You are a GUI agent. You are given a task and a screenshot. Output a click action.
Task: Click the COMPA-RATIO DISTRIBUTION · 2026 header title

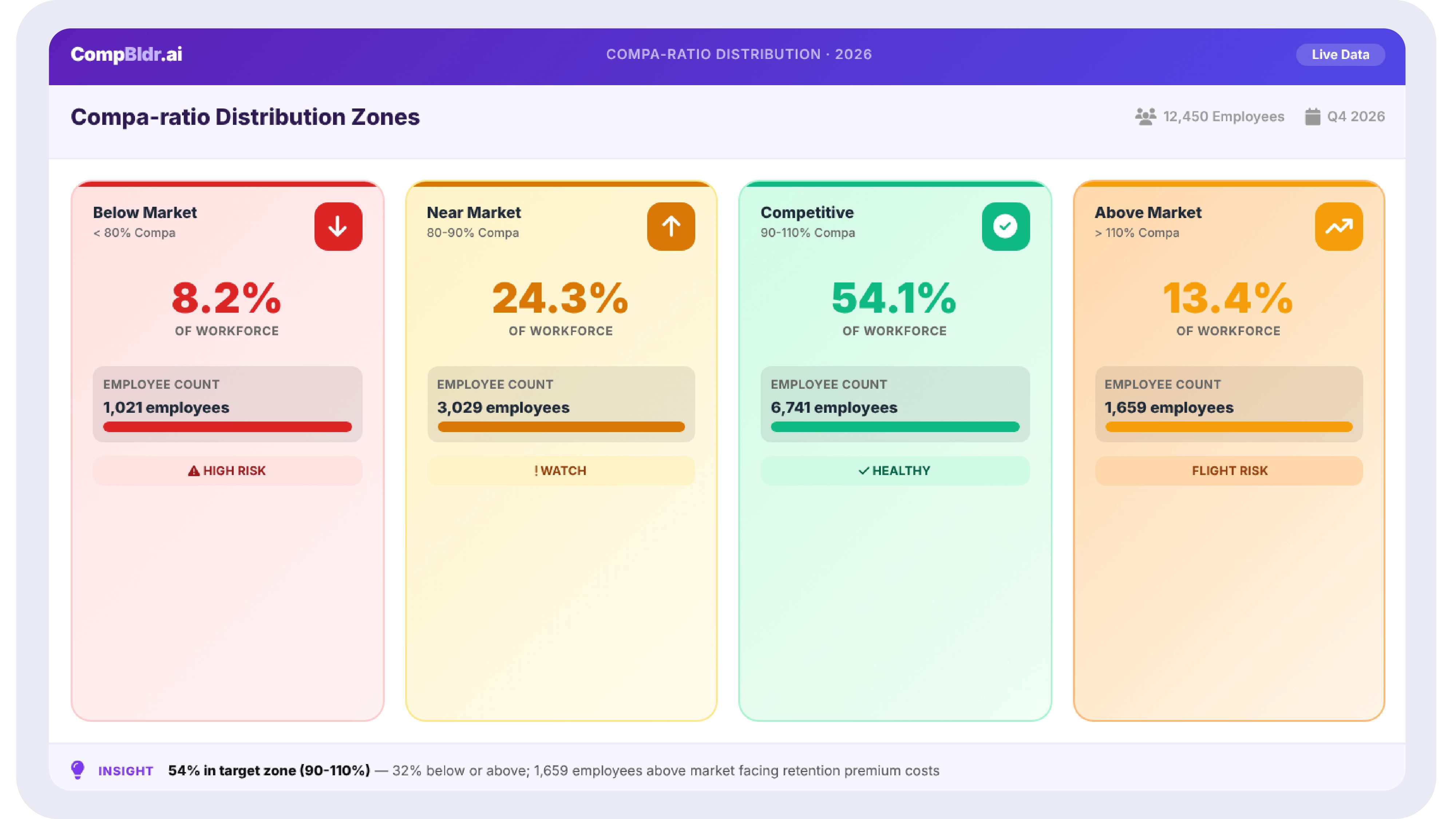click(x=739, y=54)
